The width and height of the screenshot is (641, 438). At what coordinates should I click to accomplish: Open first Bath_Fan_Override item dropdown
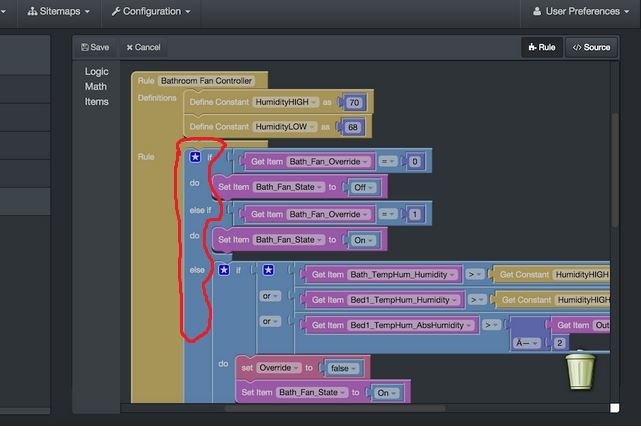coord(328,162)
